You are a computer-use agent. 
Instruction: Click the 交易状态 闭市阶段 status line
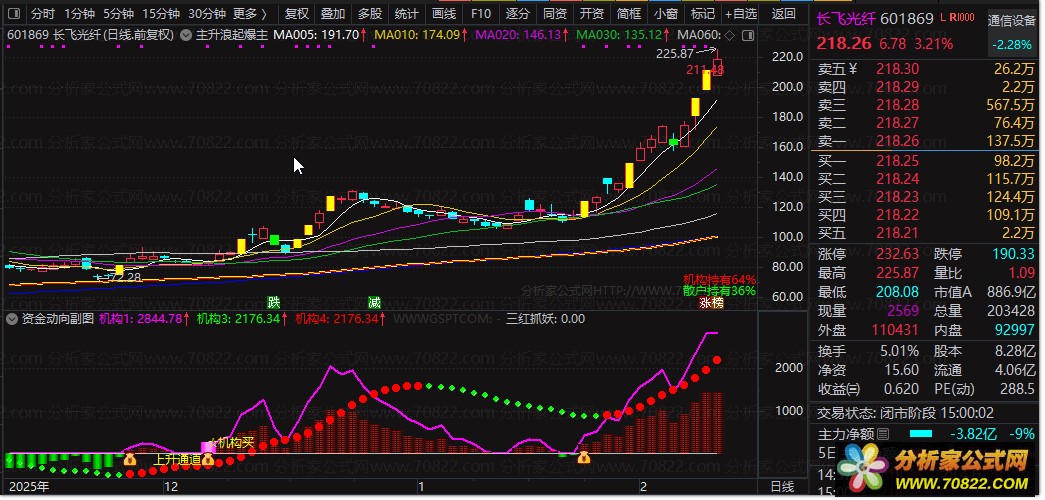click(x=906, y=413)
